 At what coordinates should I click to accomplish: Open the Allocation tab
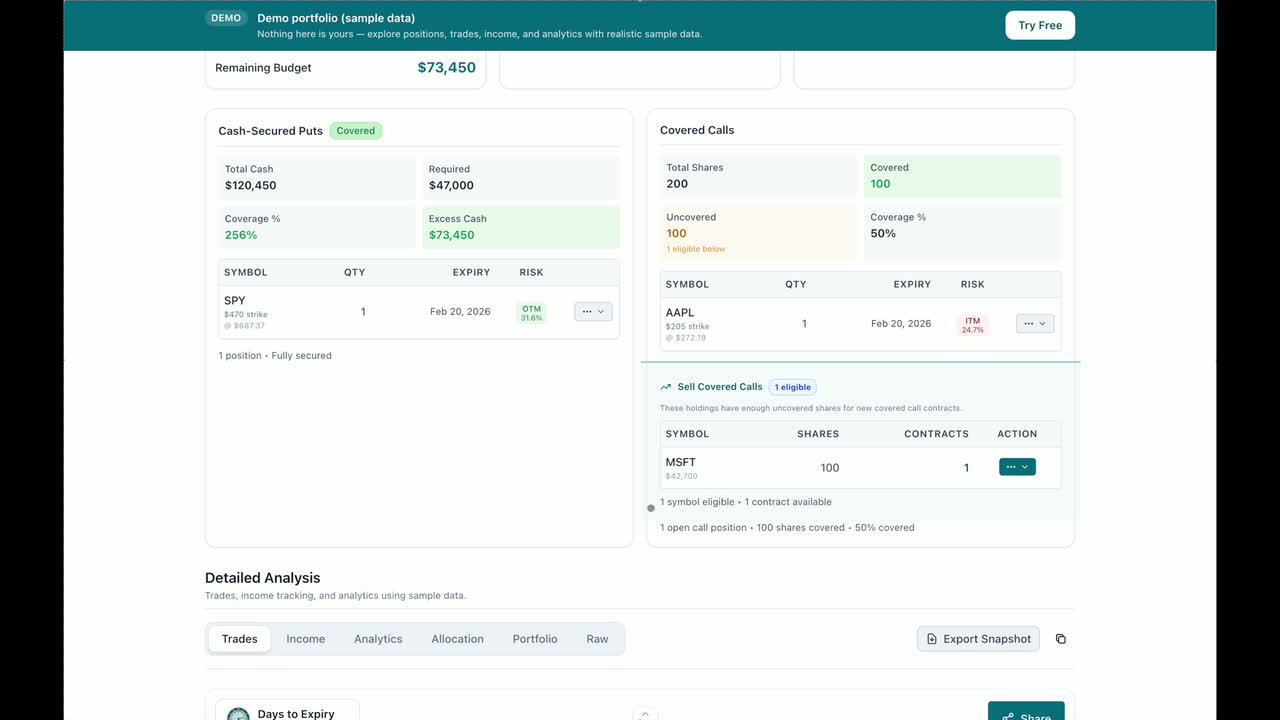point(457,639)
